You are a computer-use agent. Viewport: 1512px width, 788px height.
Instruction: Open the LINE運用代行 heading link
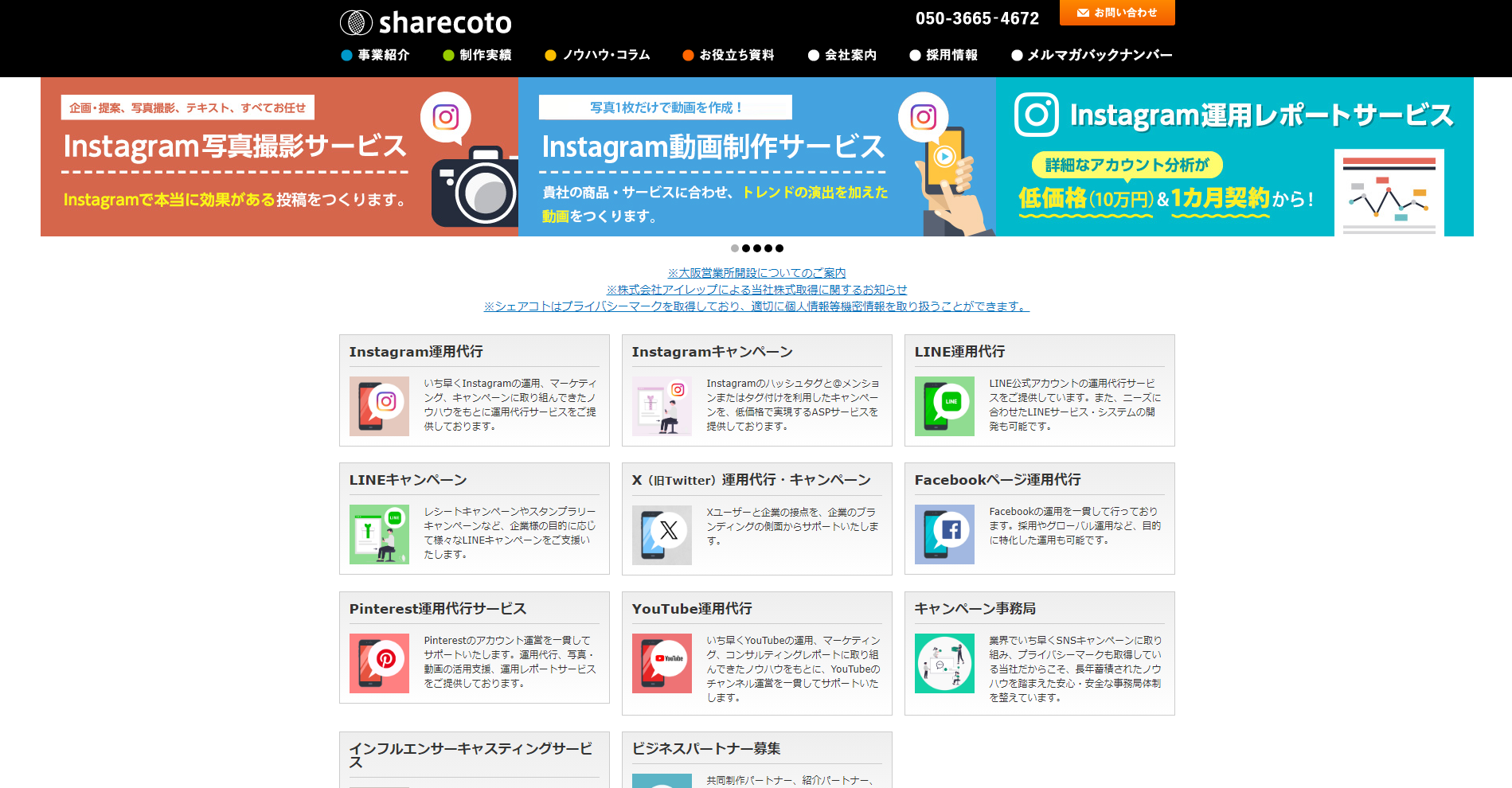[959, 352]
